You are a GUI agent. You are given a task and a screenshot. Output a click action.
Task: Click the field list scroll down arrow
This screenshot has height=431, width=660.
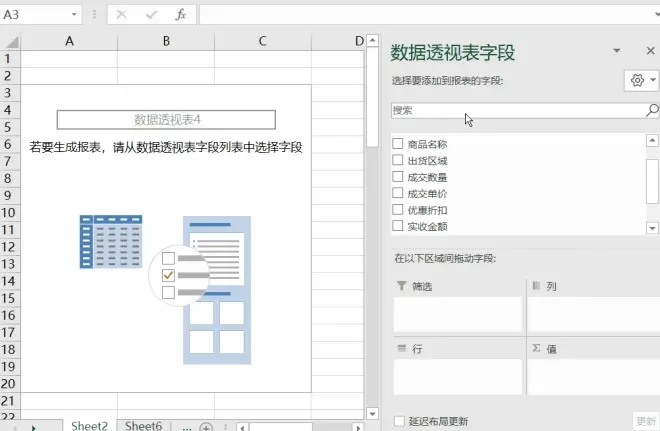(x=652, y=228)
